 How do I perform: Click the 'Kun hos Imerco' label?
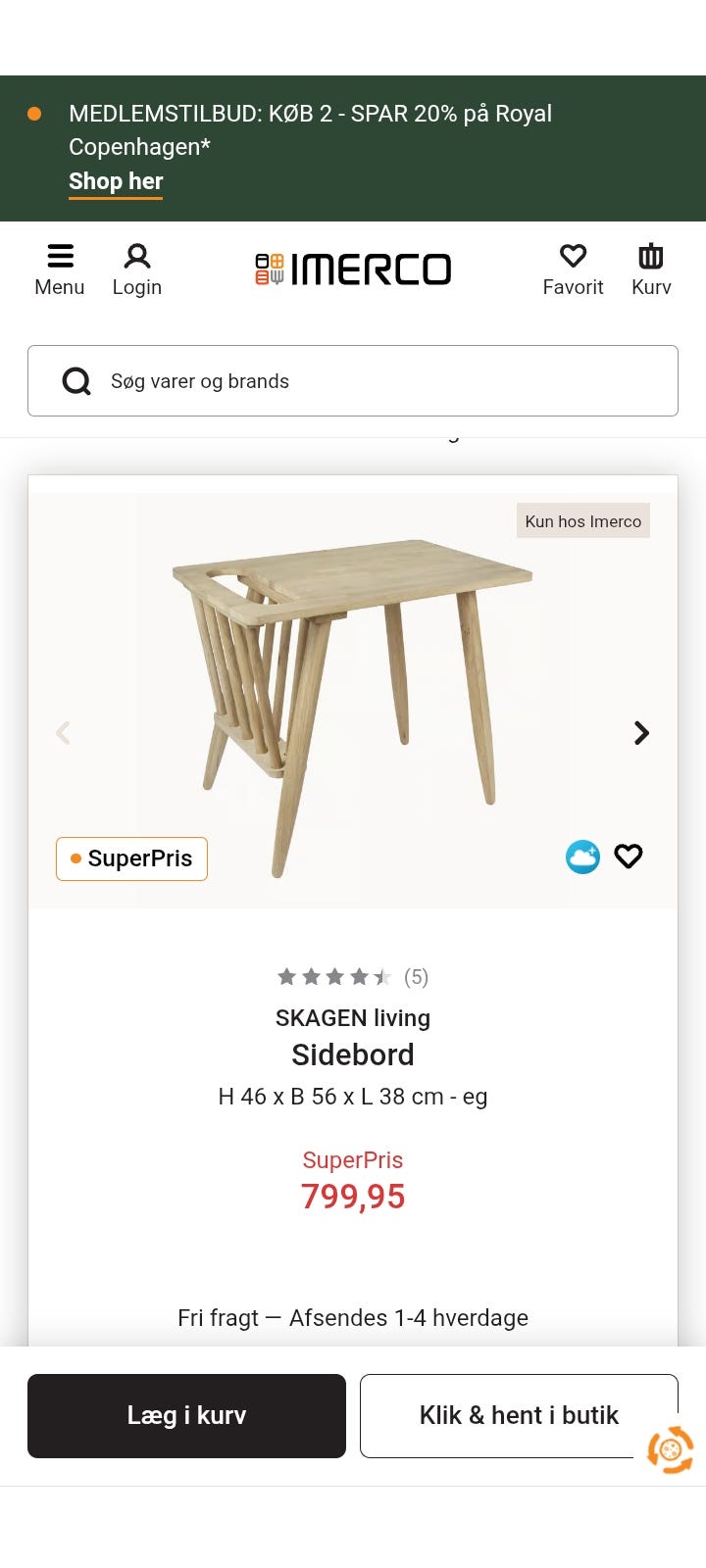tap(583, 521)
